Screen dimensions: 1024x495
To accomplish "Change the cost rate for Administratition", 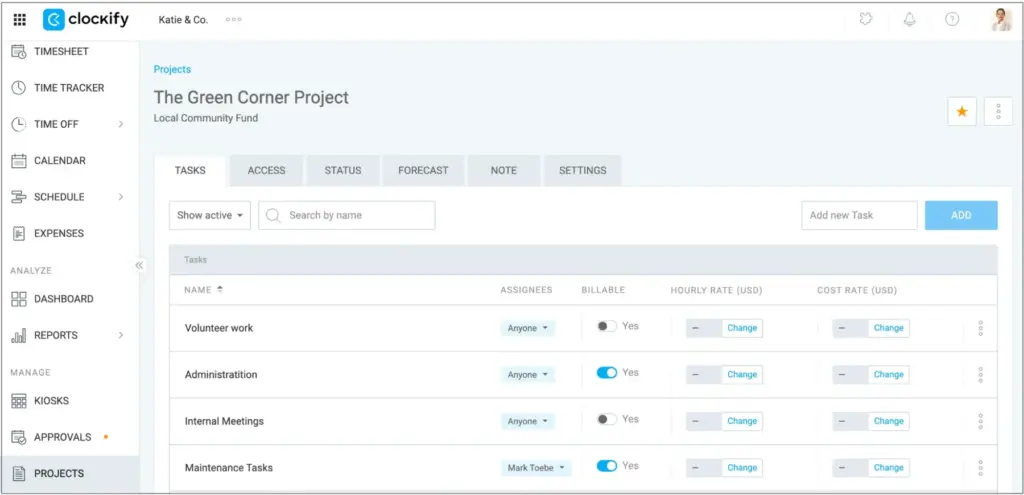I will click(x=888, y=375).
